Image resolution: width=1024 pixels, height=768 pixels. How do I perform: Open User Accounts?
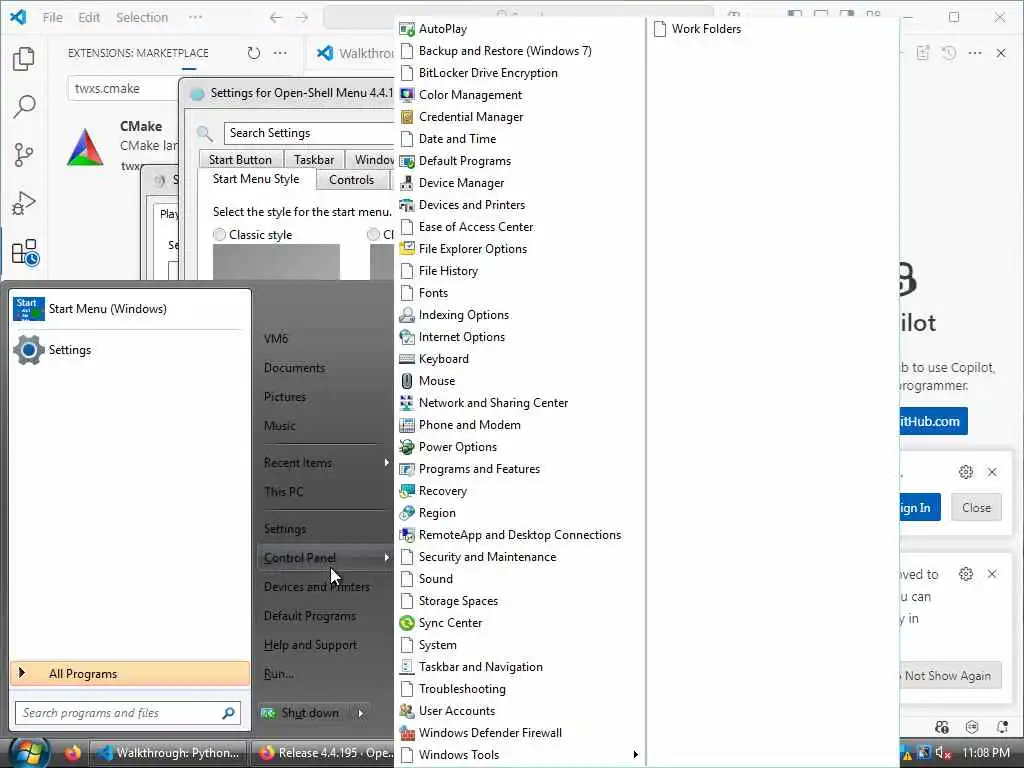coord(456,711)
